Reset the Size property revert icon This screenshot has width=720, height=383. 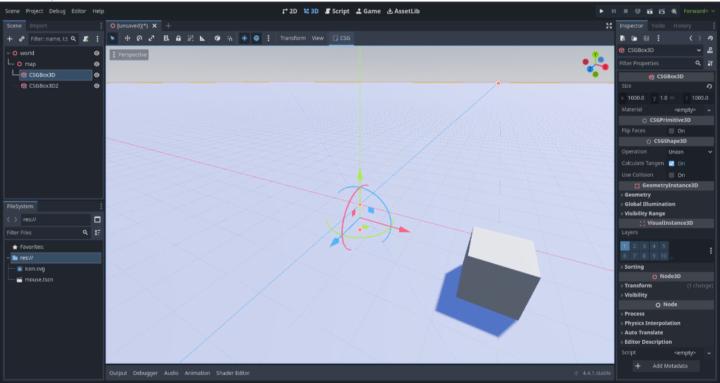click(x=709, y=86)
